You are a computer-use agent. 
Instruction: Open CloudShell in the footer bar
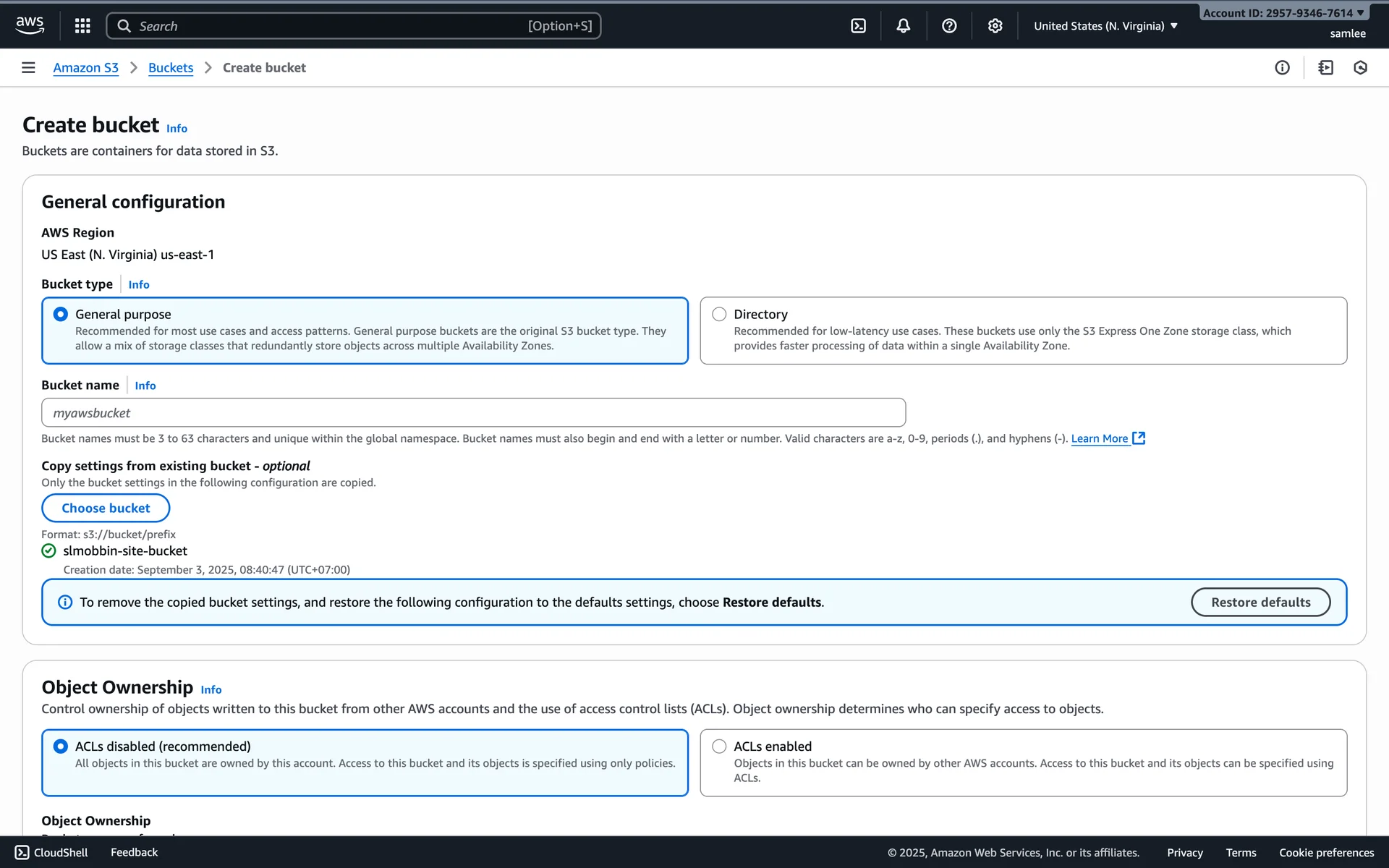tap(51, 852)
